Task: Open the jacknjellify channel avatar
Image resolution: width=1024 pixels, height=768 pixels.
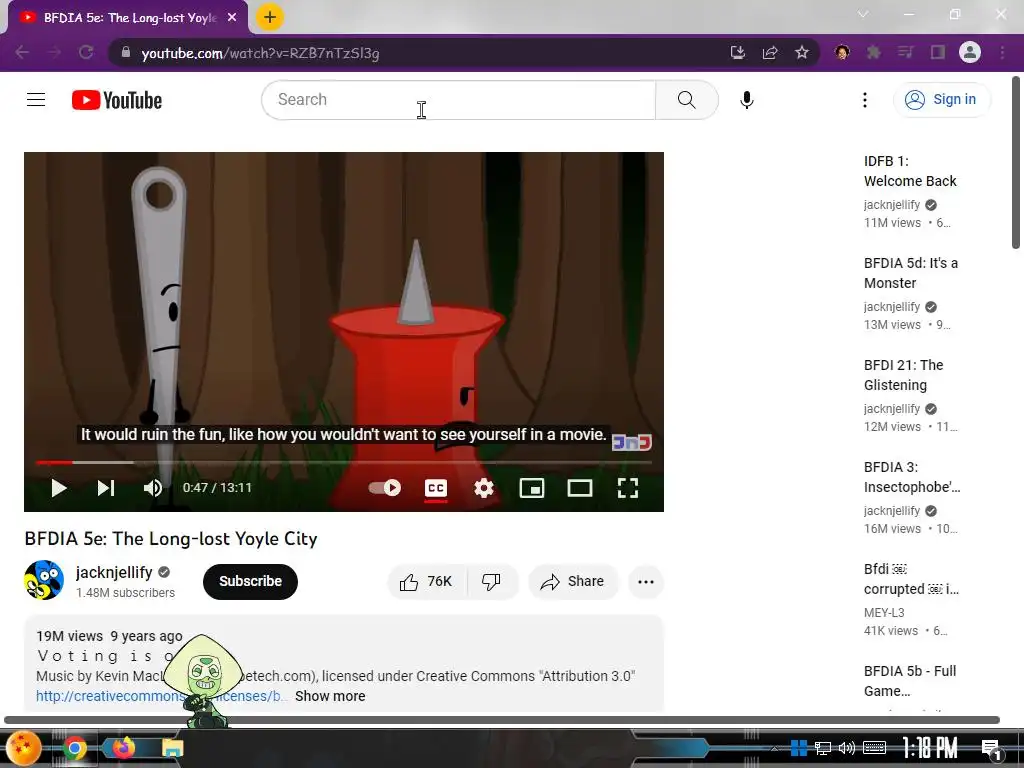Action: pyautogui.click(x=44, y=580)
